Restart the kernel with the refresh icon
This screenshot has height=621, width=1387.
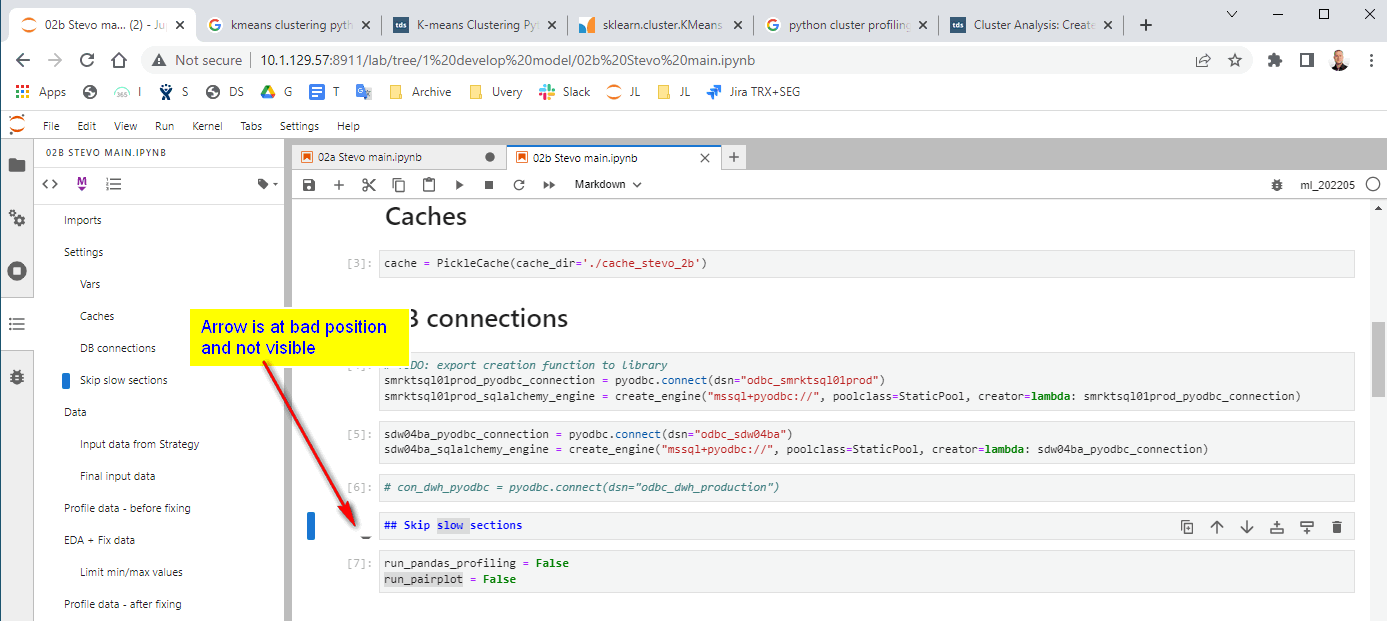point(519,184)
